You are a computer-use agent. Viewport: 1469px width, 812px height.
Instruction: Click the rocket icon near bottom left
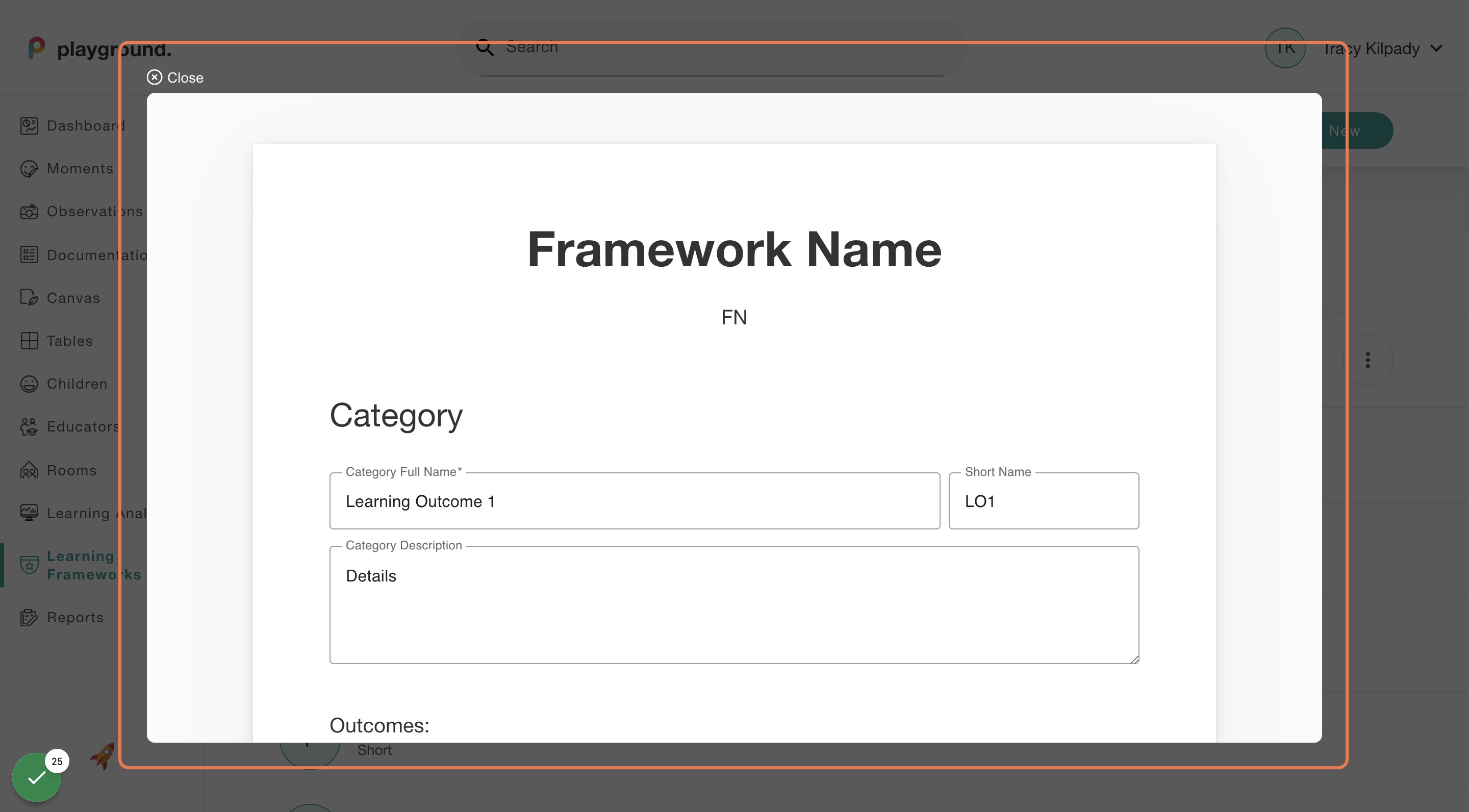(102, 757)
